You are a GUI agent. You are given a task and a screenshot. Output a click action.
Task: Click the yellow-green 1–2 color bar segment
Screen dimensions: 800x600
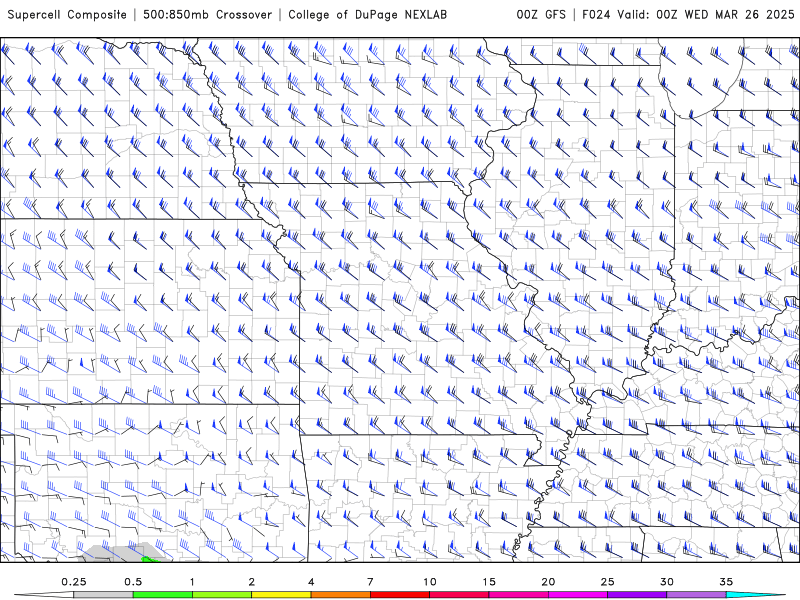coord(222,595)
